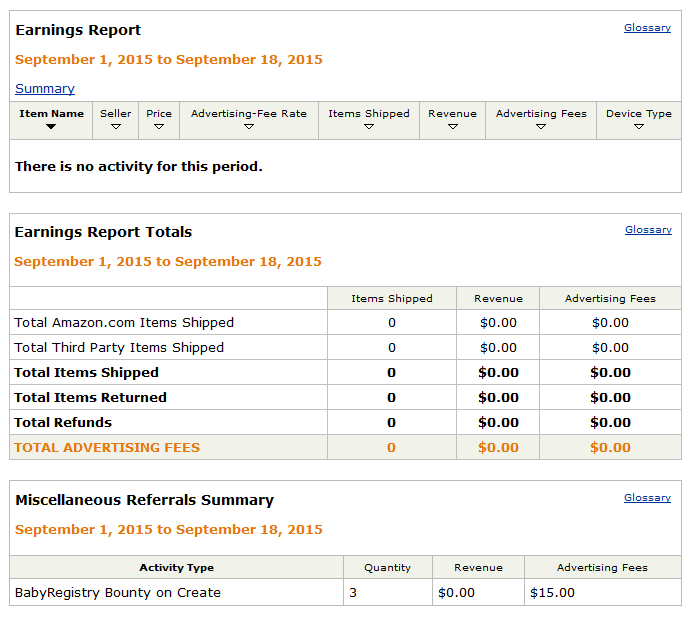This screenshot has height=621, width=692.
Task: Open Glossary link in Earnings Report Totals
Action: [x=648, y=230]
